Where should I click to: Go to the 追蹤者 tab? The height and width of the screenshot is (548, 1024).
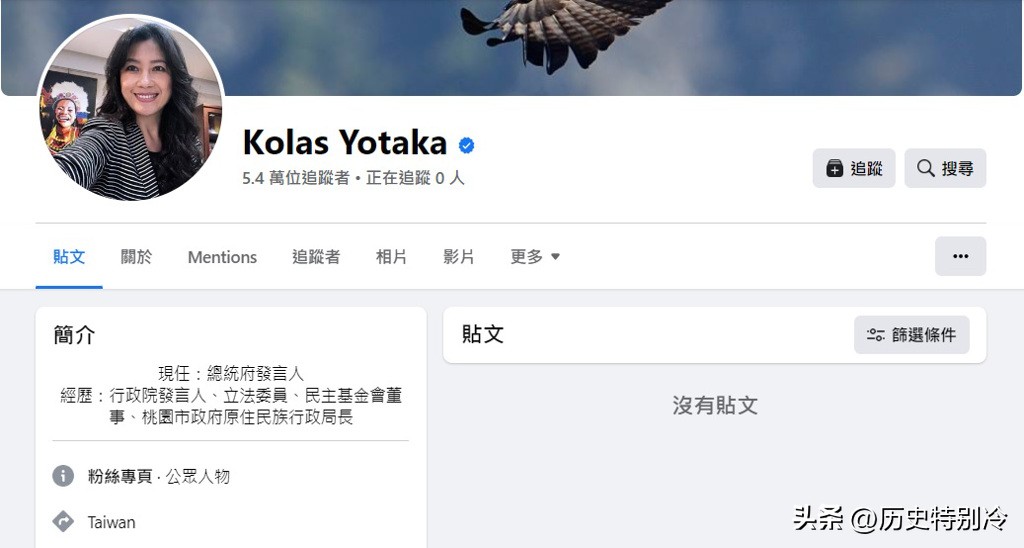click(x=316, y=257)
